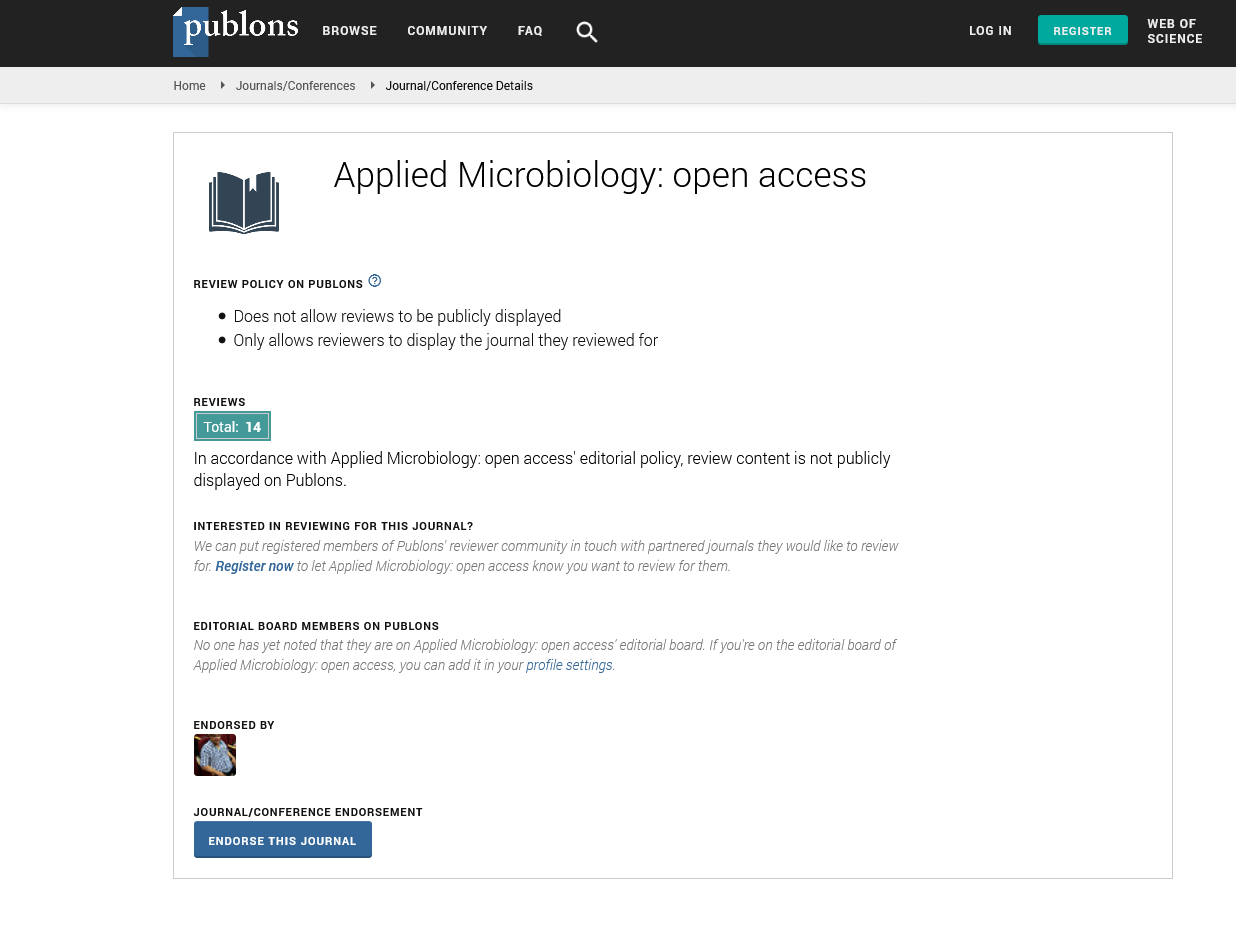
Task: Open the search magnifier icon
Action: [587, 32]
